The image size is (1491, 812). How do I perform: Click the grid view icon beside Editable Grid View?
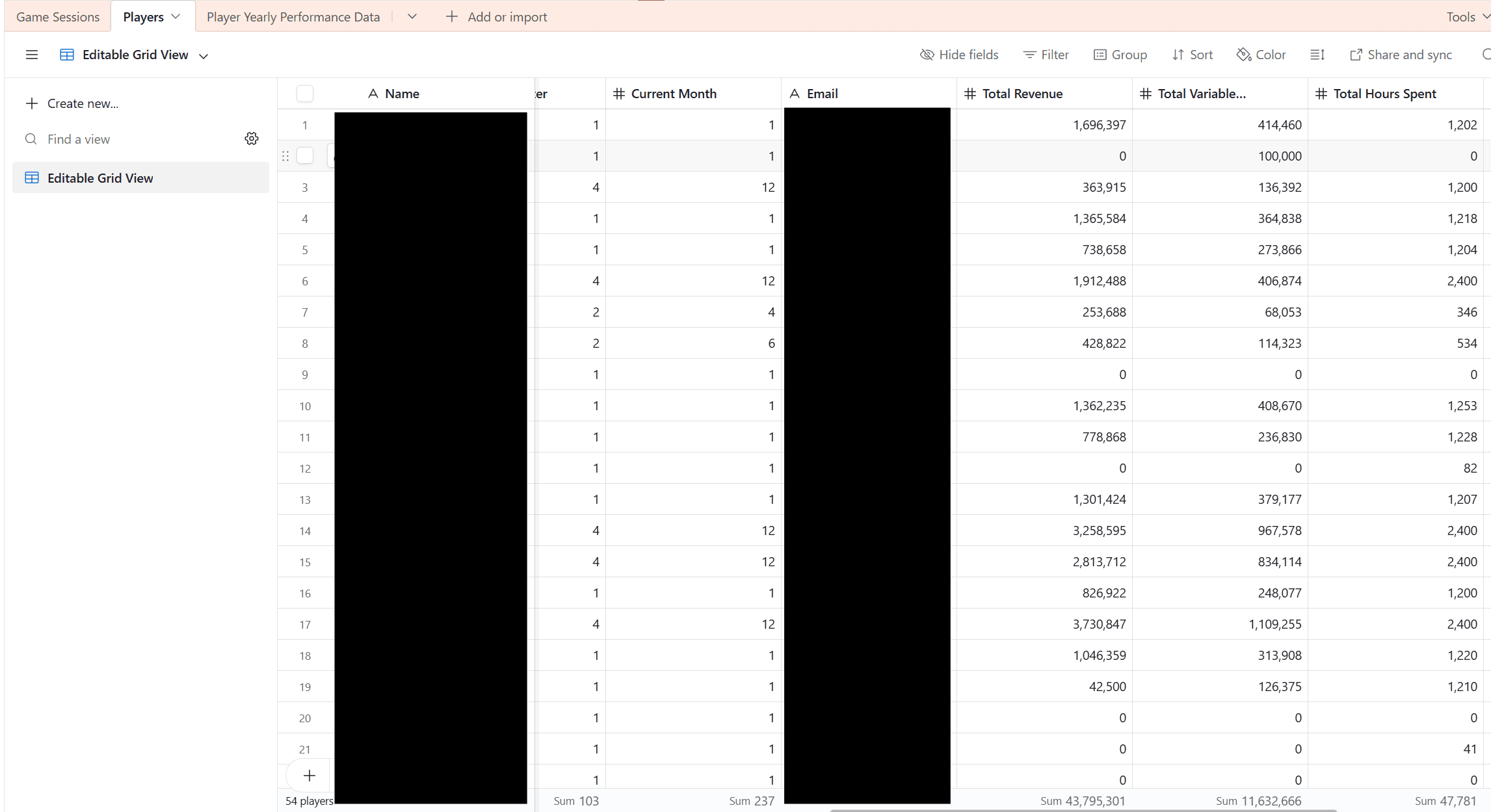66,55
